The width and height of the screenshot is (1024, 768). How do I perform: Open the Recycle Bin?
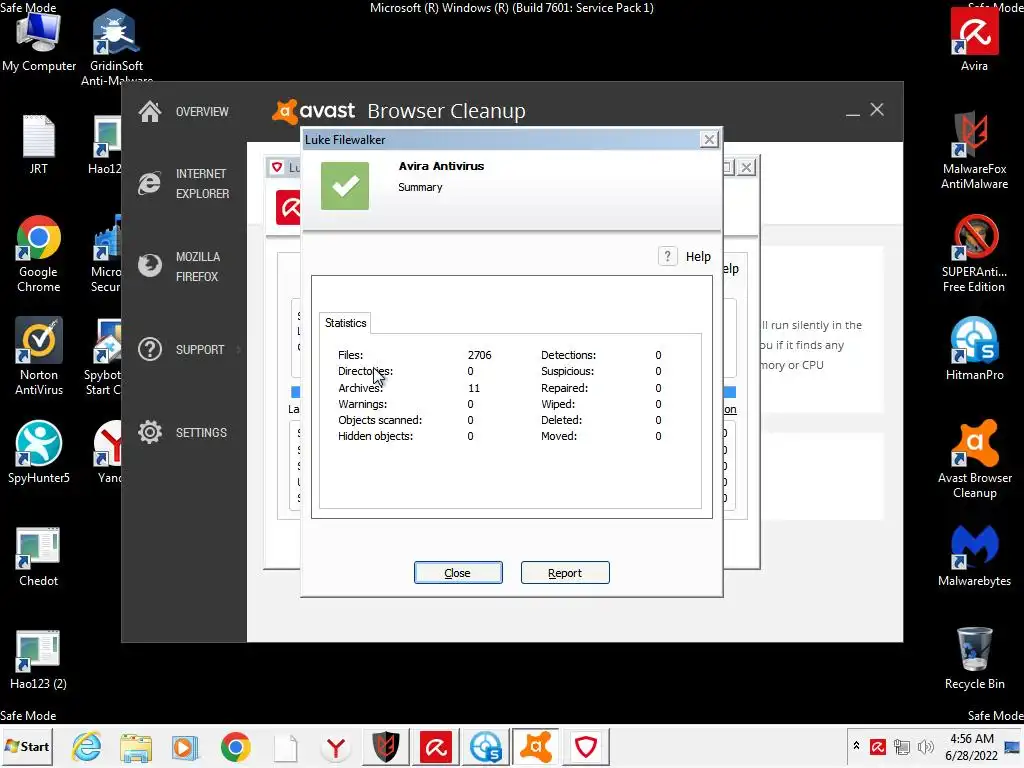(x=974, y=660)
